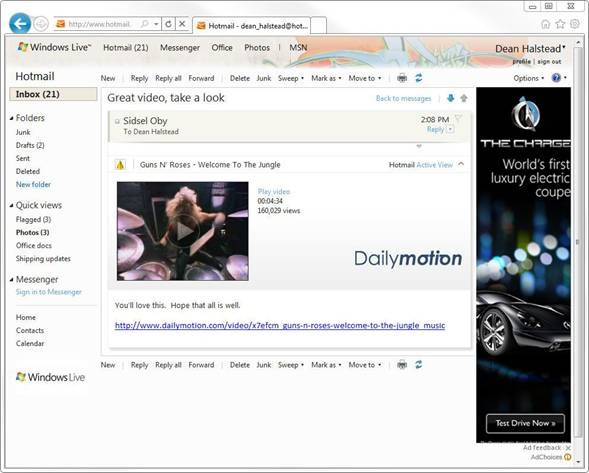Viewport: 589px width, 473px height.
Task: Collapse the Folders section in sidebar
Action: 12,118
